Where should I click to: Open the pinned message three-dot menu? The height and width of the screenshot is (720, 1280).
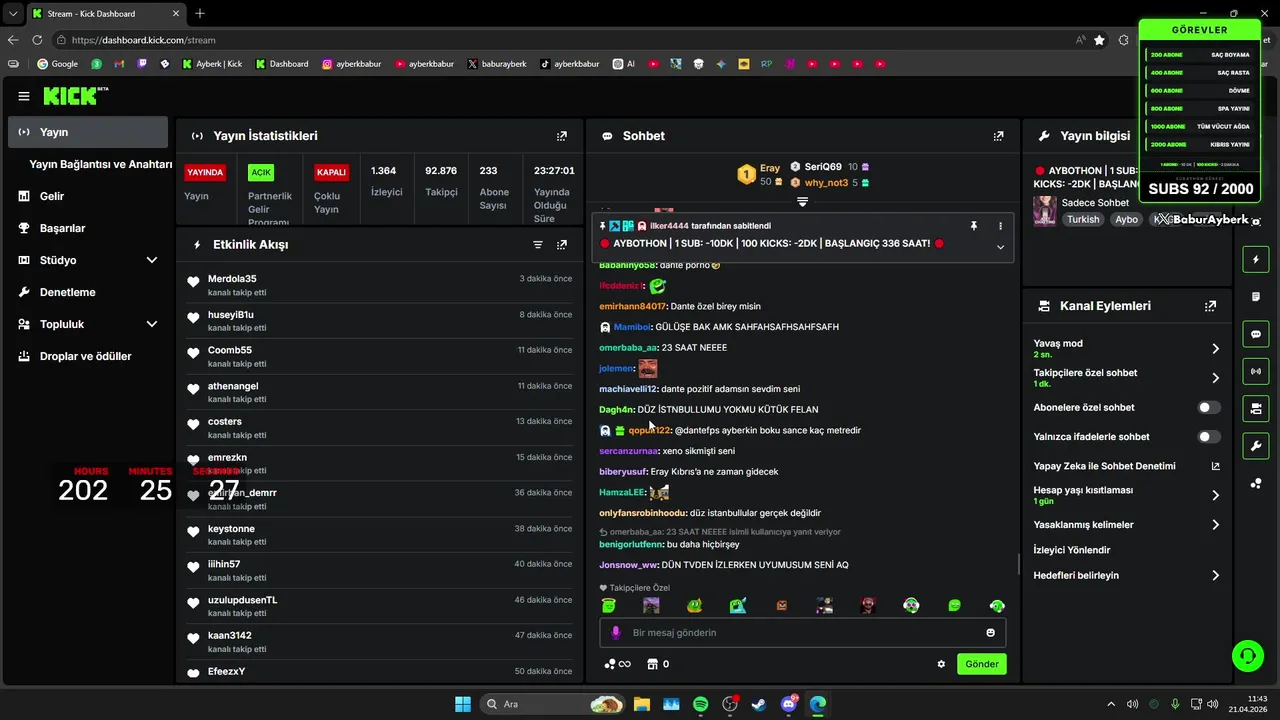tap(1000, 226)
